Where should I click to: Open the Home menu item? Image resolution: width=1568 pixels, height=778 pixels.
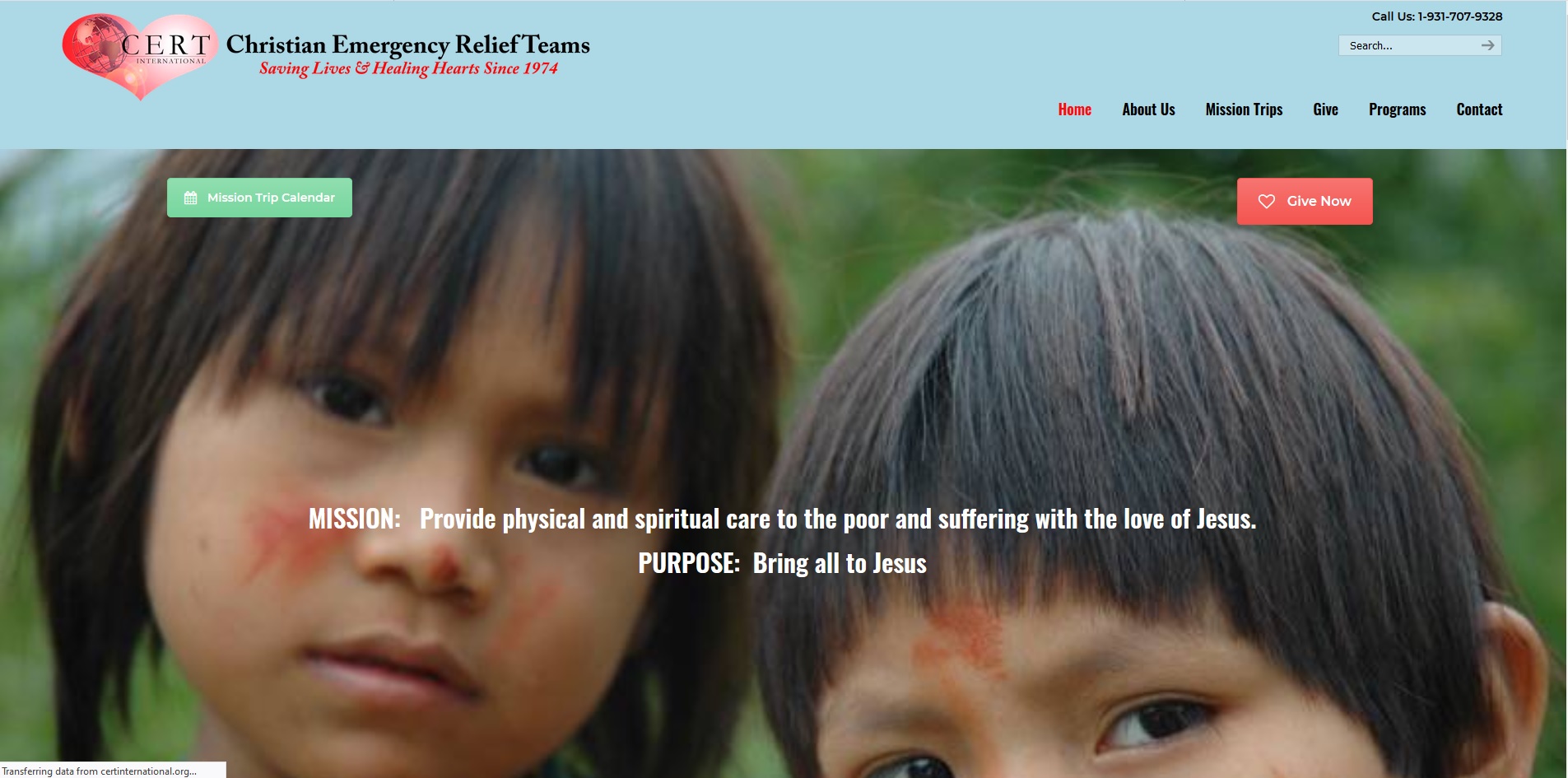pos(1074,109)
